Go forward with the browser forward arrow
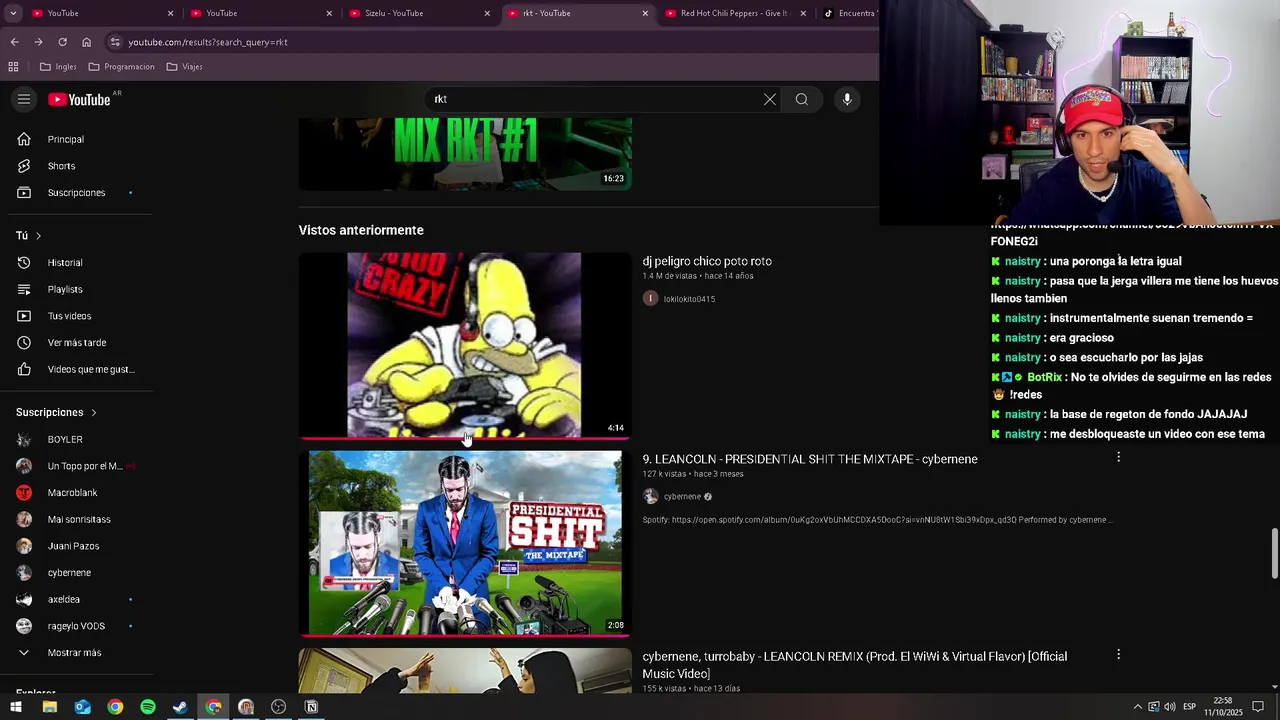Image resolution: width=1280 pixels, height=720 pixels. point(38,42)
